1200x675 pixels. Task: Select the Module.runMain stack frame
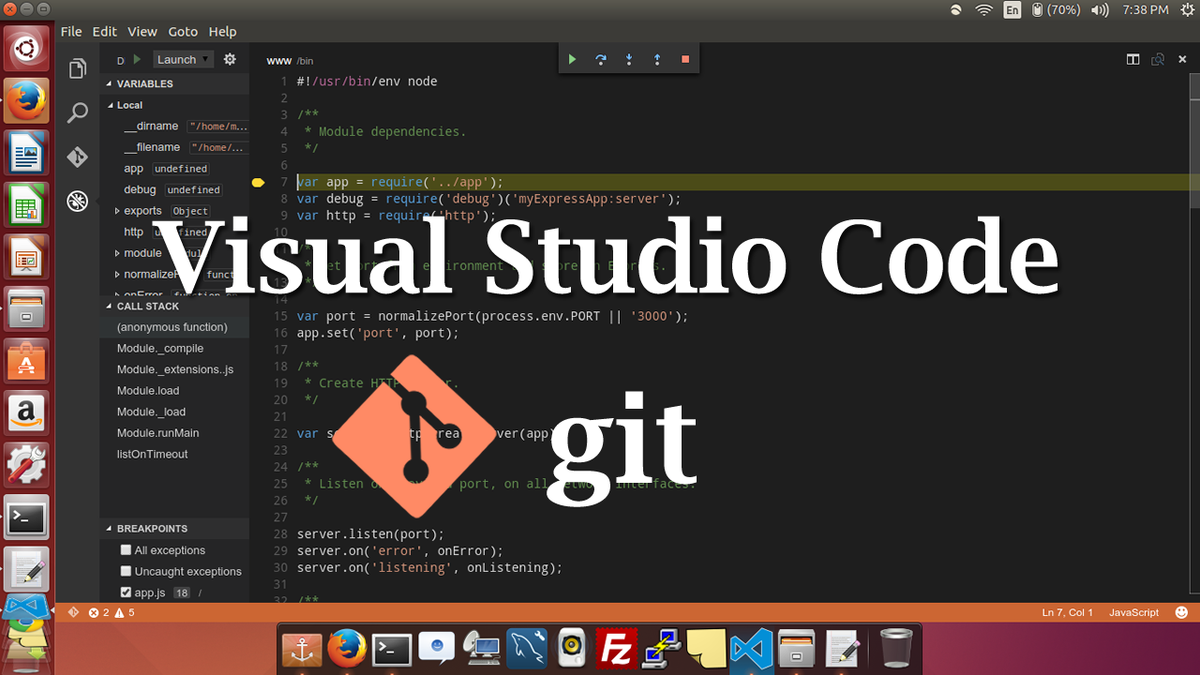click(x=174, y=433)
